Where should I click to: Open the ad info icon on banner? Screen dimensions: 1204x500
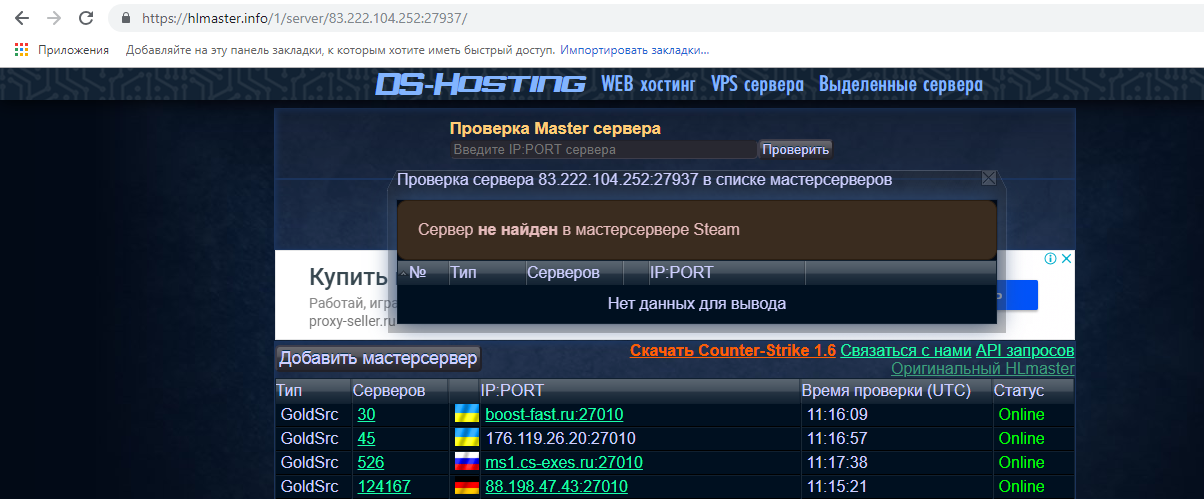pyautogui.click(x=1051, y=259)
